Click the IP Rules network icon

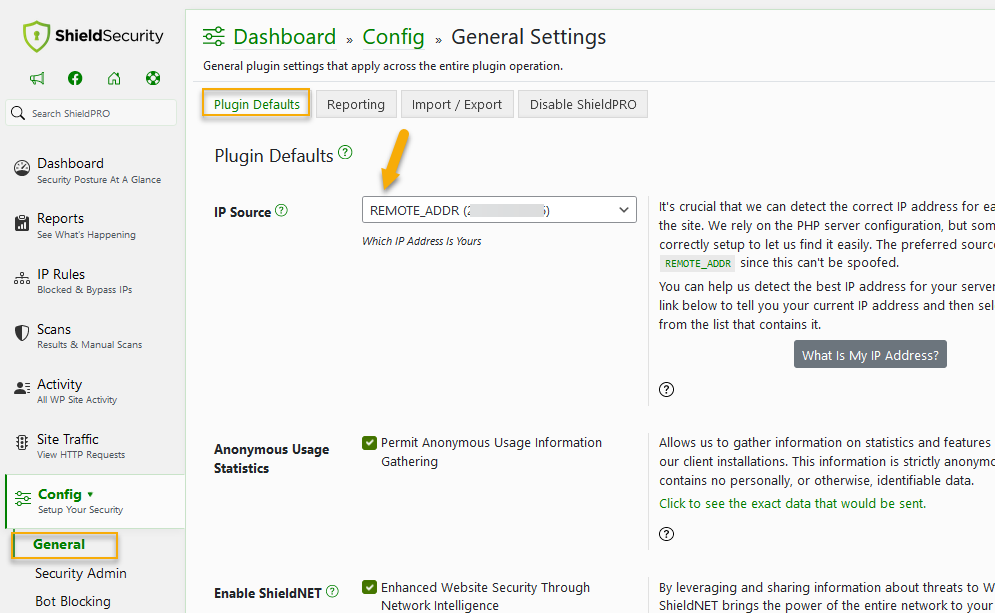click(22, 279)
